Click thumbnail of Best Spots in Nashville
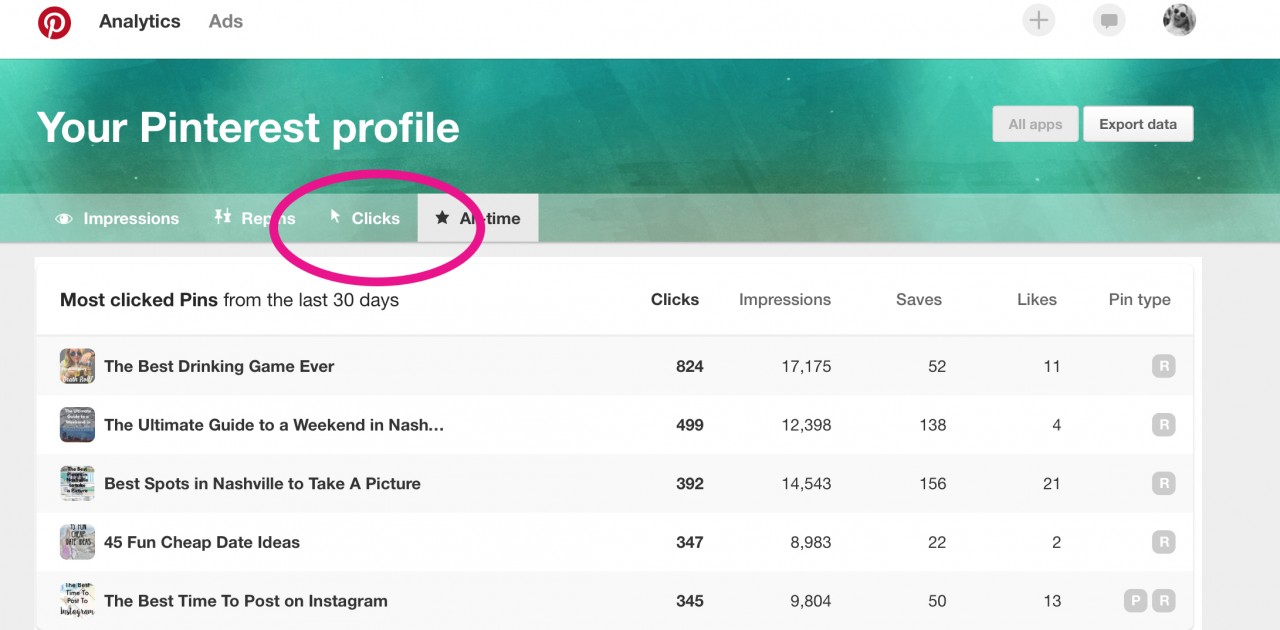1280x630 pixels. 77,484
